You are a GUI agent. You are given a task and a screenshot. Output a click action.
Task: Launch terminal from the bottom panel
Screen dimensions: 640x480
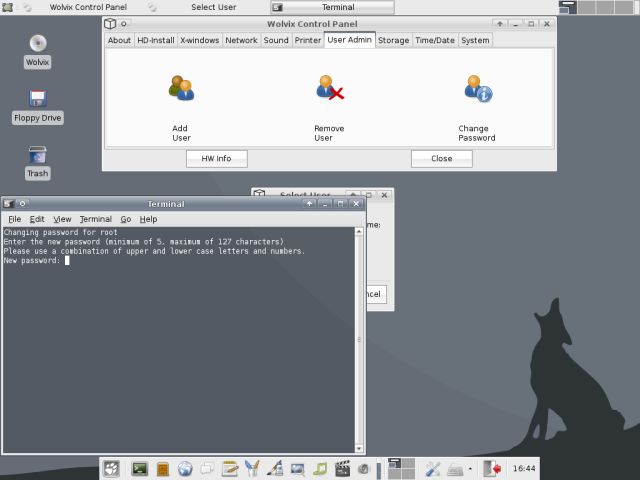click(x=140, y=469)
